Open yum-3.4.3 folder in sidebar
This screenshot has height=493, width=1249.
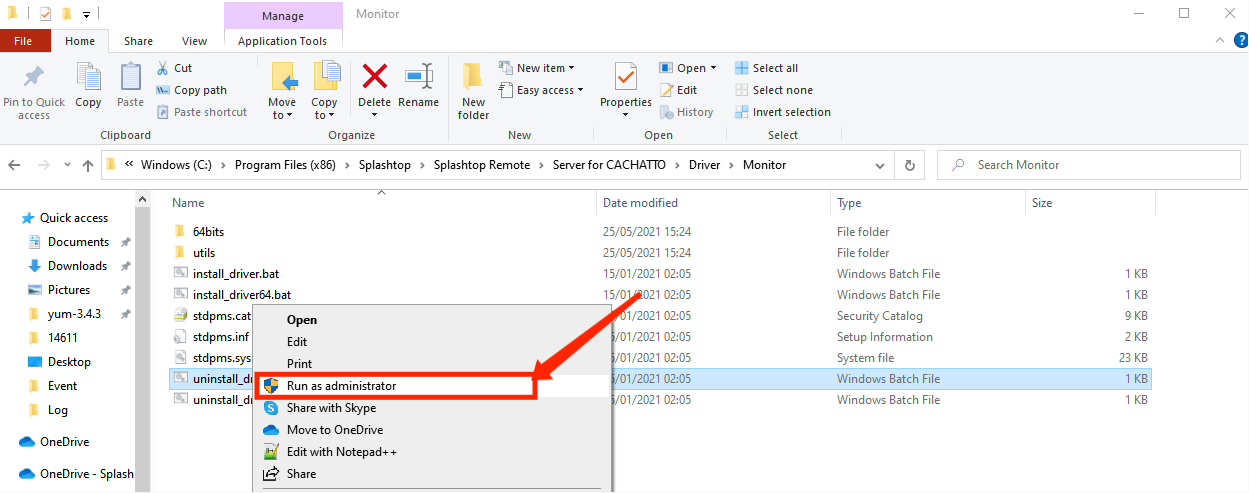pyautogui.click(x=74, y=314)
